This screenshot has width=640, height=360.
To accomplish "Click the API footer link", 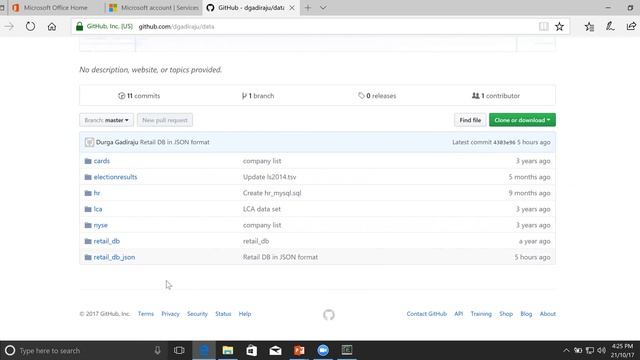I will click(459, 314).
